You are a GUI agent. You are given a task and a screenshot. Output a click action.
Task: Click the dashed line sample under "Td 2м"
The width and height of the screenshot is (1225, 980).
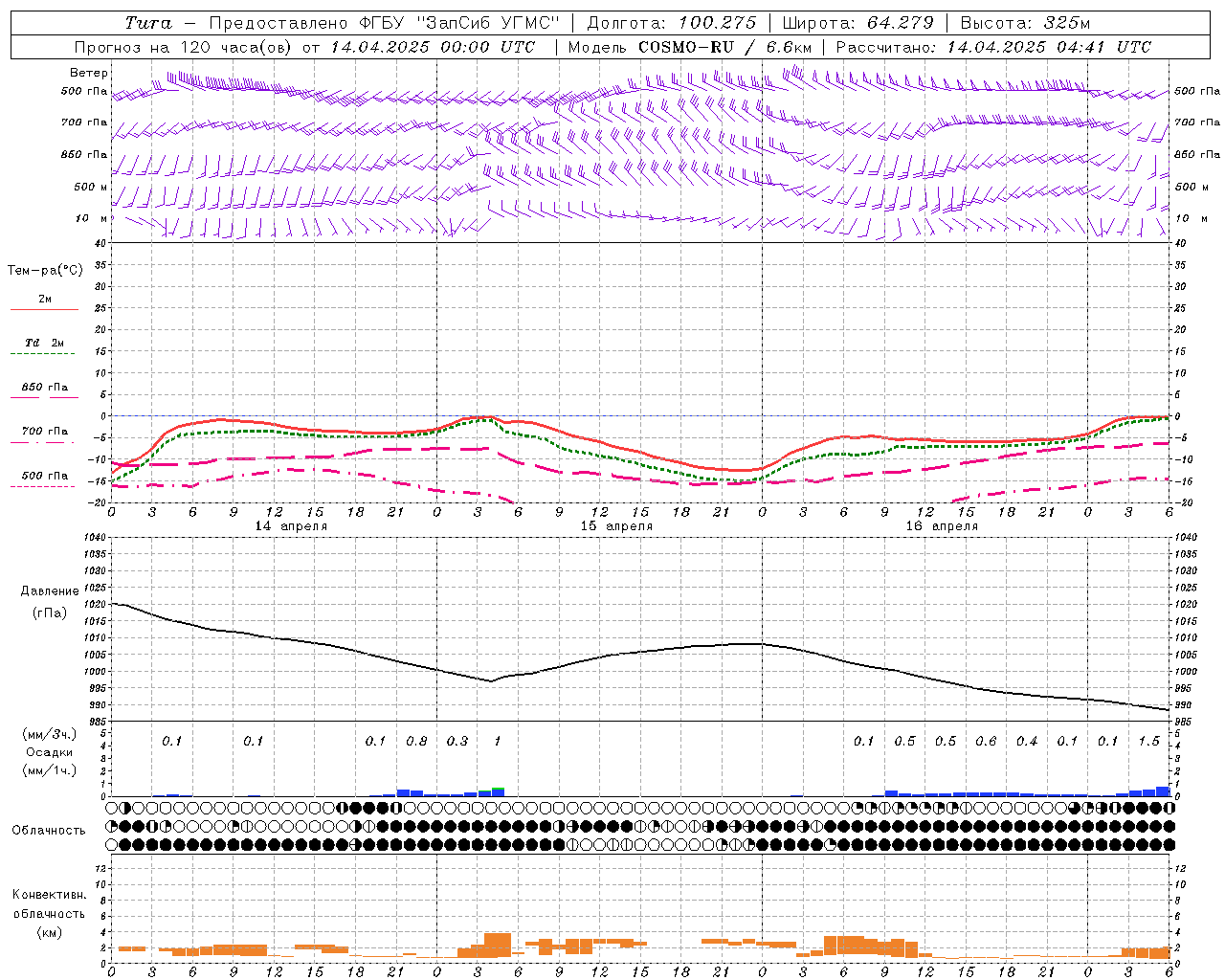tap(43, 354)
